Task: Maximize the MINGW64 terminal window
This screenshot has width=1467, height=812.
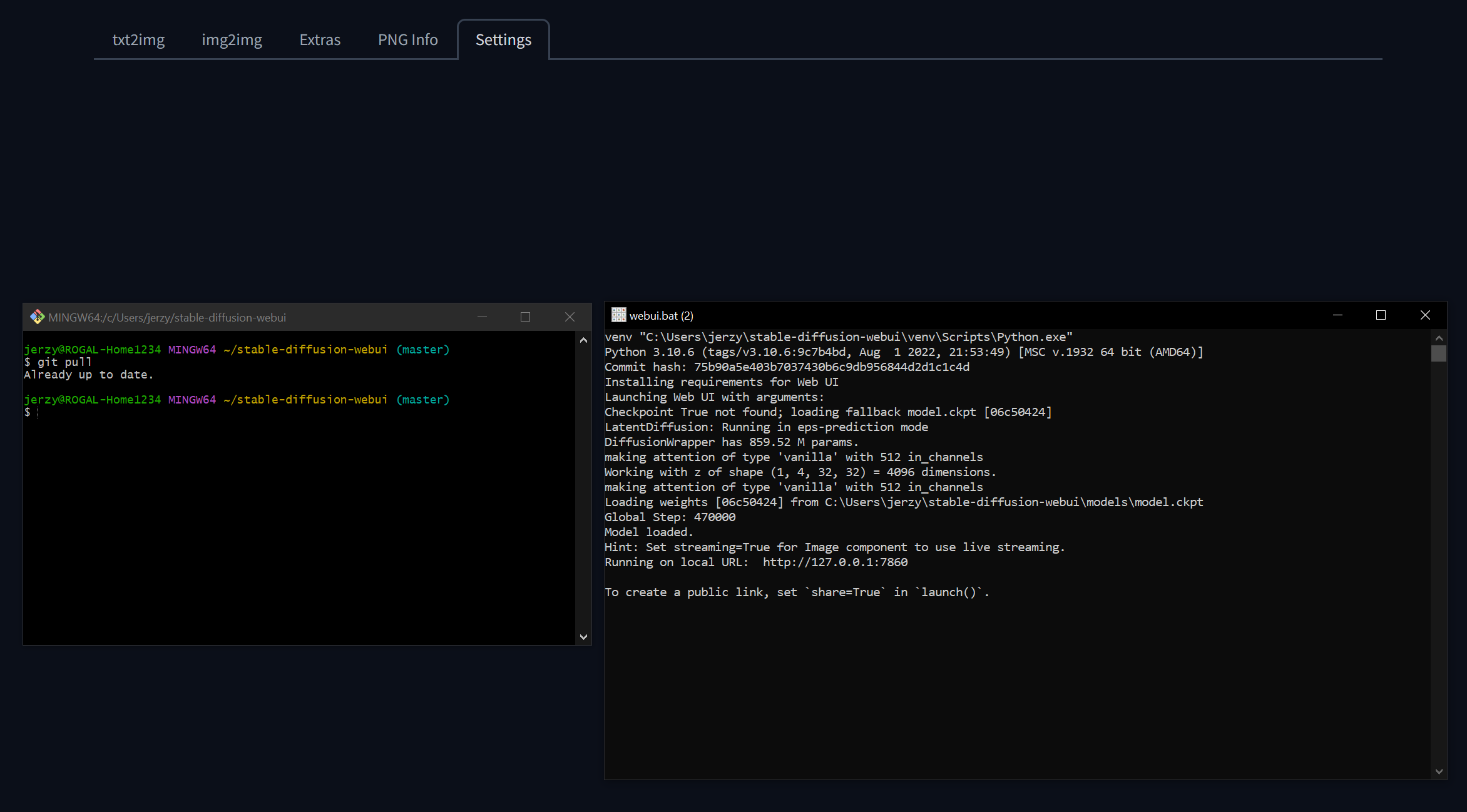Action: [x=525, y=317]
